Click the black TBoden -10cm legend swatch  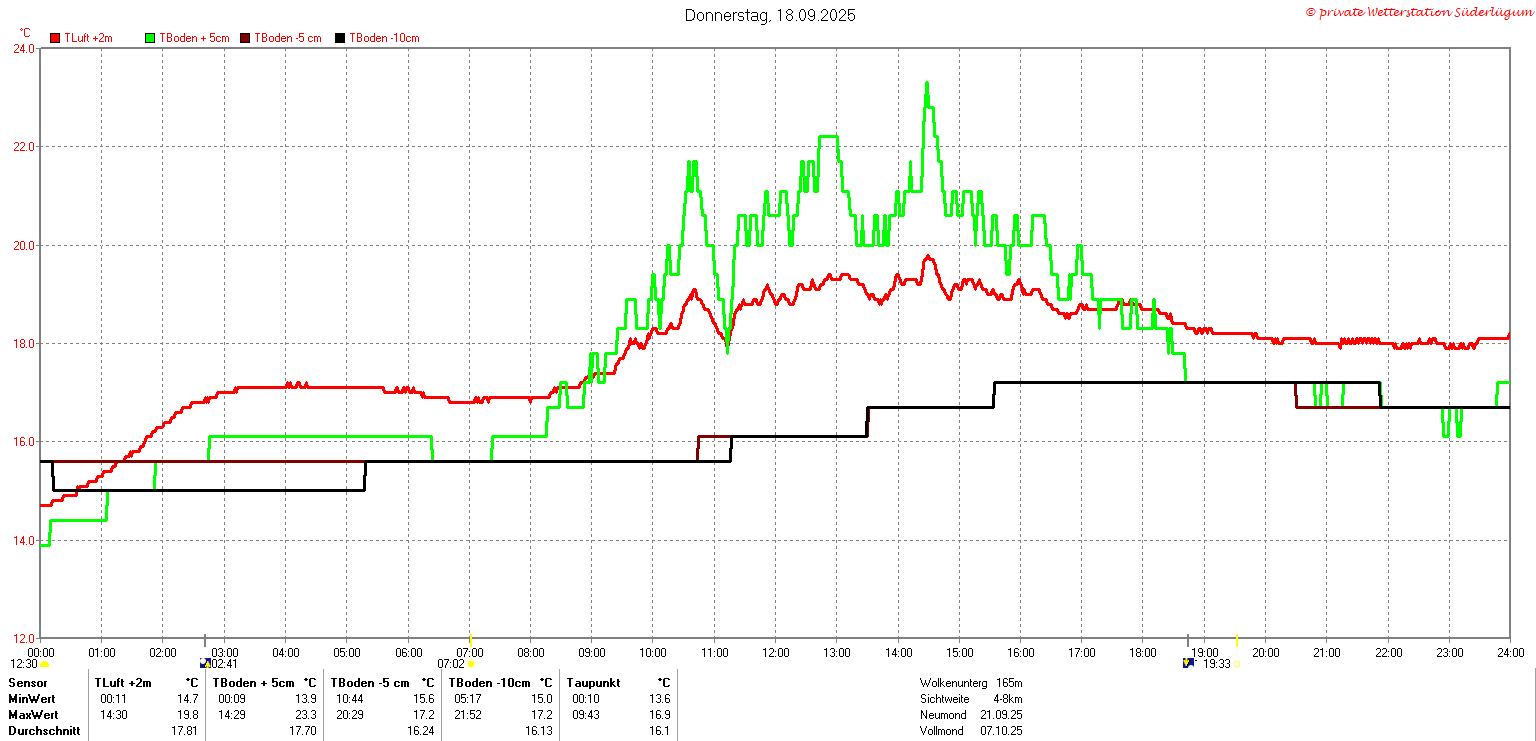pos(340,38)
